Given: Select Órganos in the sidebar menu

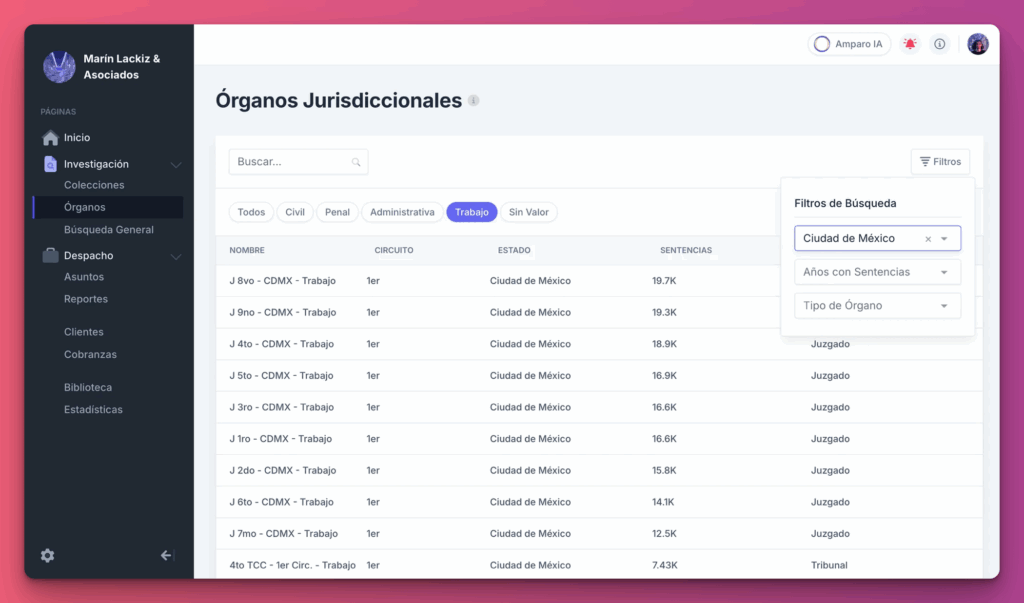Looking at the screenshot, I should pos(90,207).
